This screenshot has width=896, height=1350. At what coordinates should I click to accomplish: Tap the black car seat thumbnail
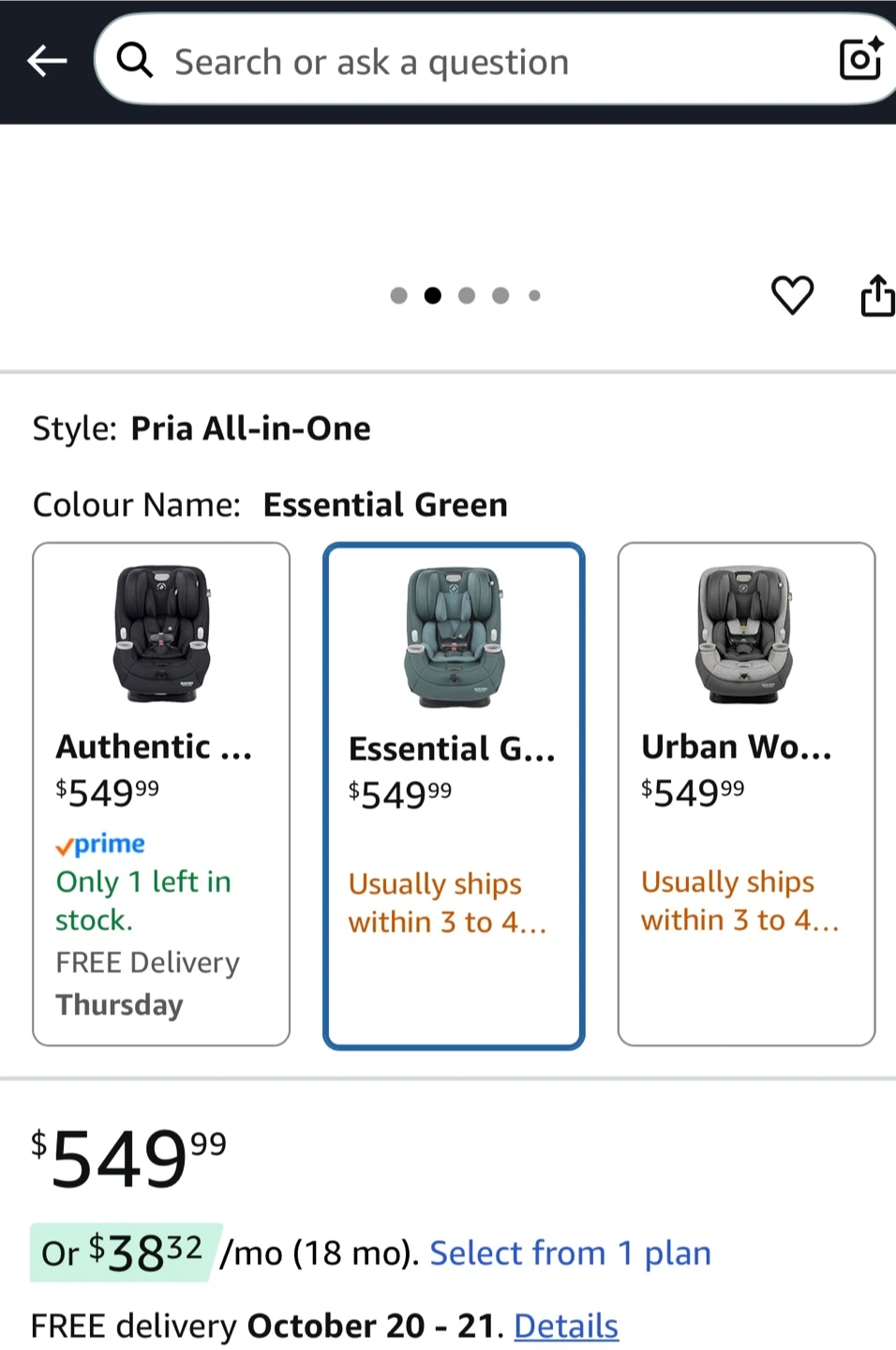click(161, 634)
